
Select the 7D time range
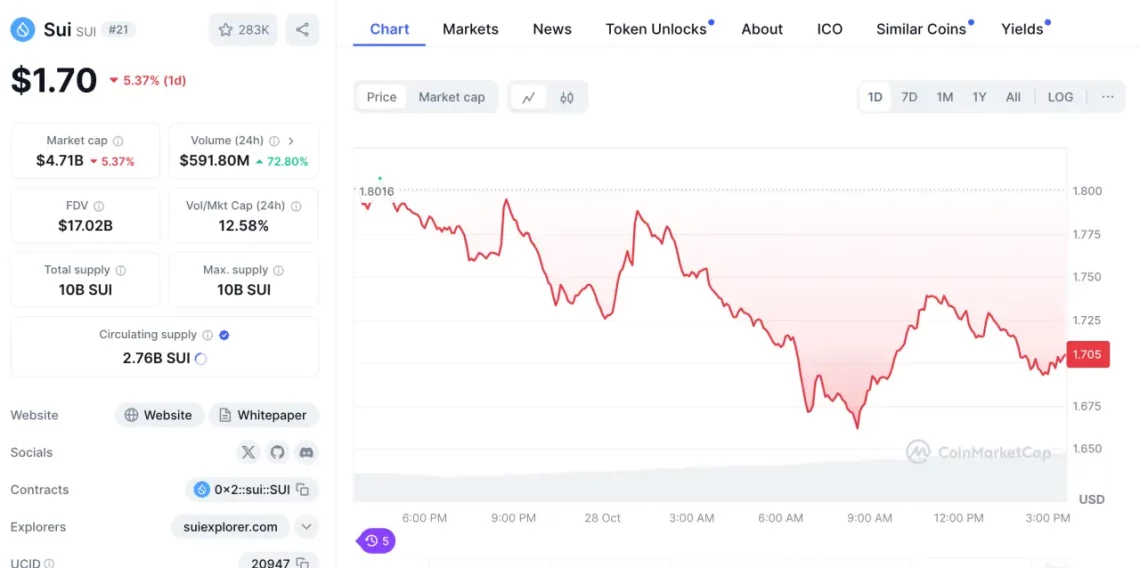(x=909, y=97)
